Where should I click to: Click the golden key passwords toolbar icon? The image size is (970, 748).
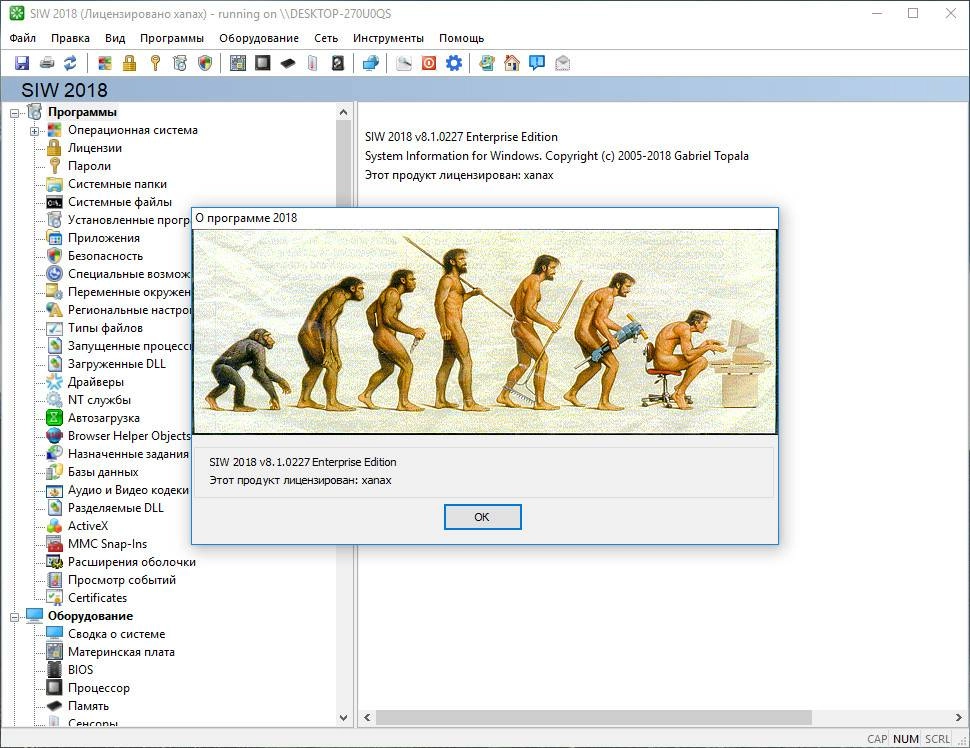point(155,62)
